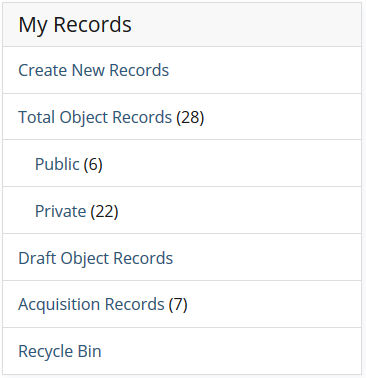Click the My Records panel header
Screen dimensions: 366x378
(182, 25)
